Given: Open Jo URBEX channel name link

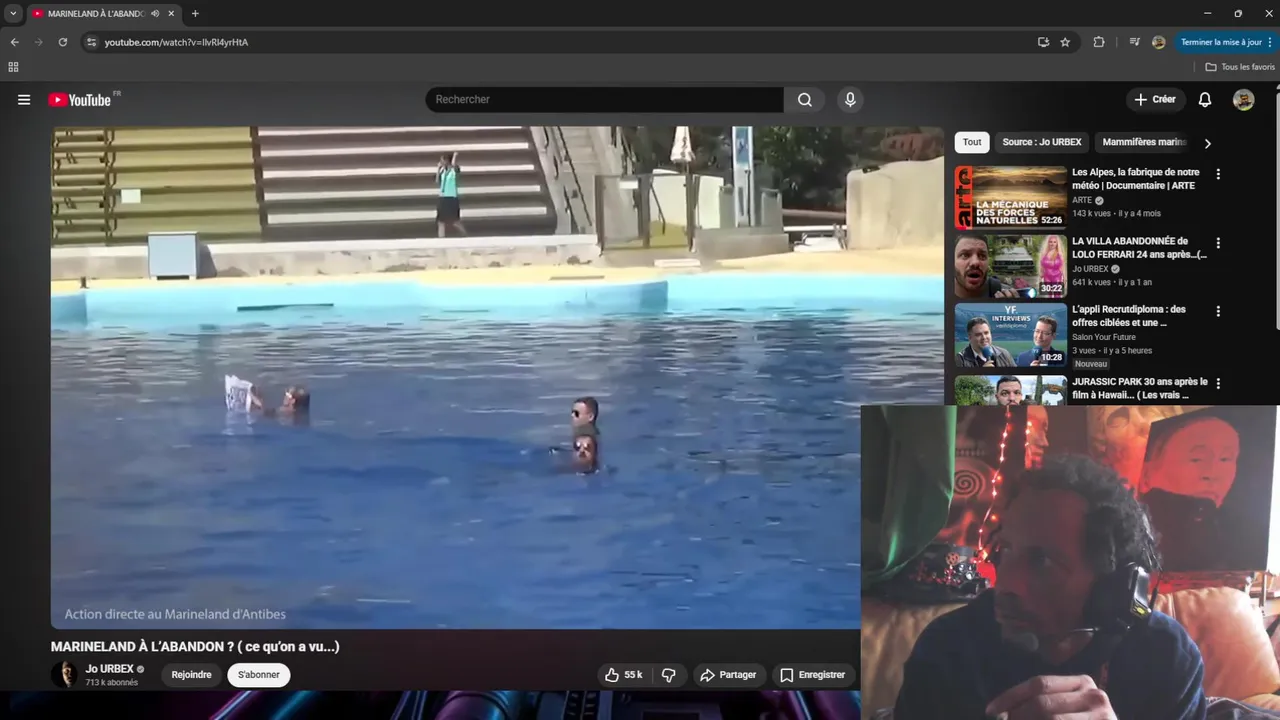Looking at the screenshot, I should pyautogui.click(x=109, y=669).
